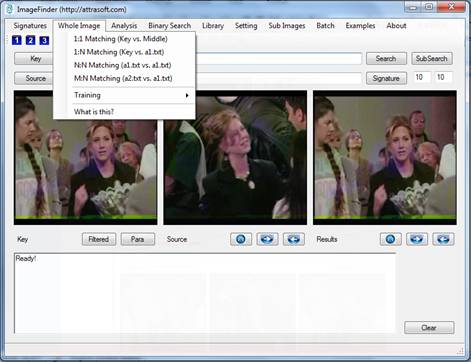
Task: Click the Clear button
Action: [x=429, y=328]
